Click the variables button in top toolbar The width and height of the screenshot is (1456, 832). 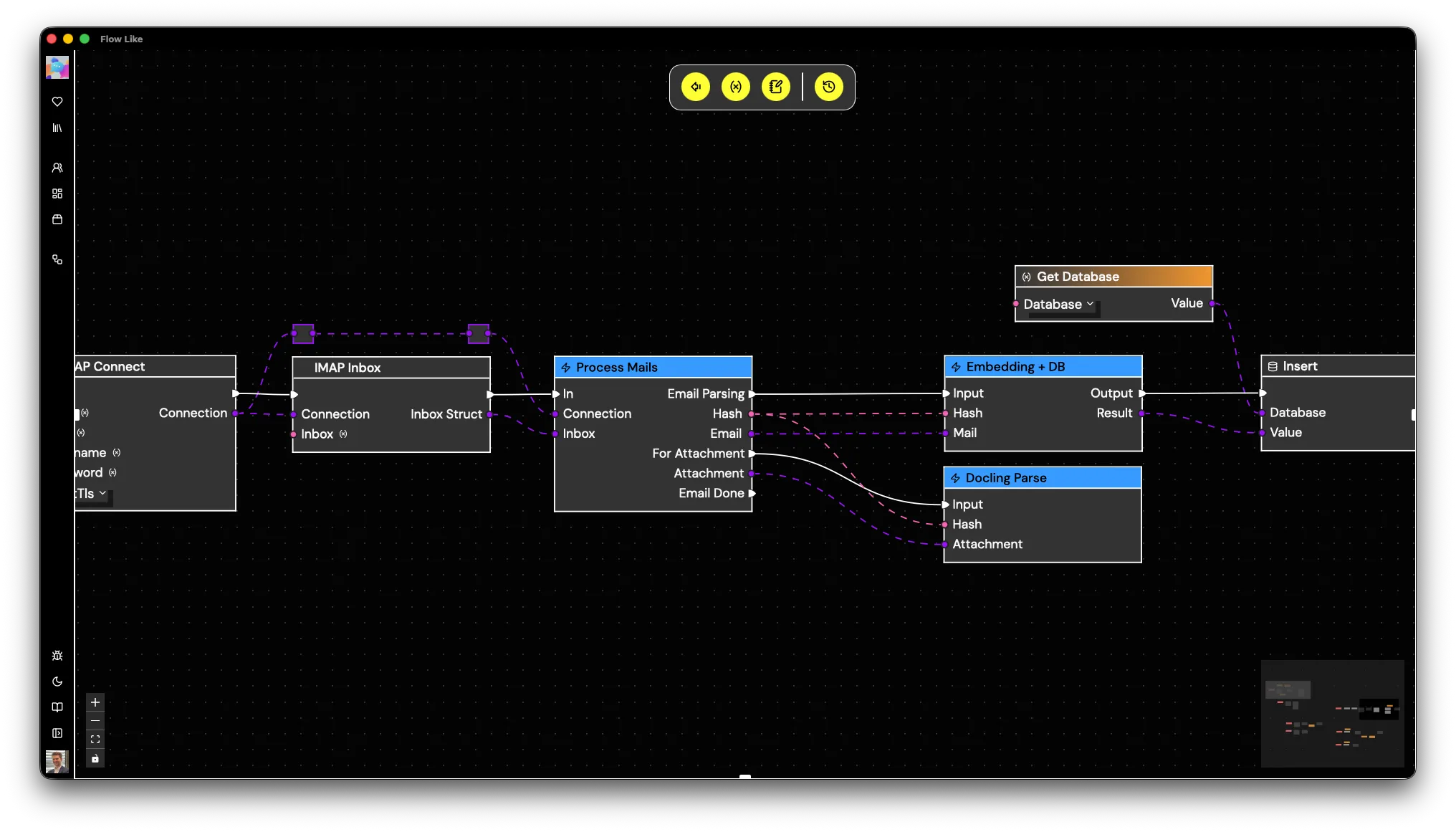point(735,87)
